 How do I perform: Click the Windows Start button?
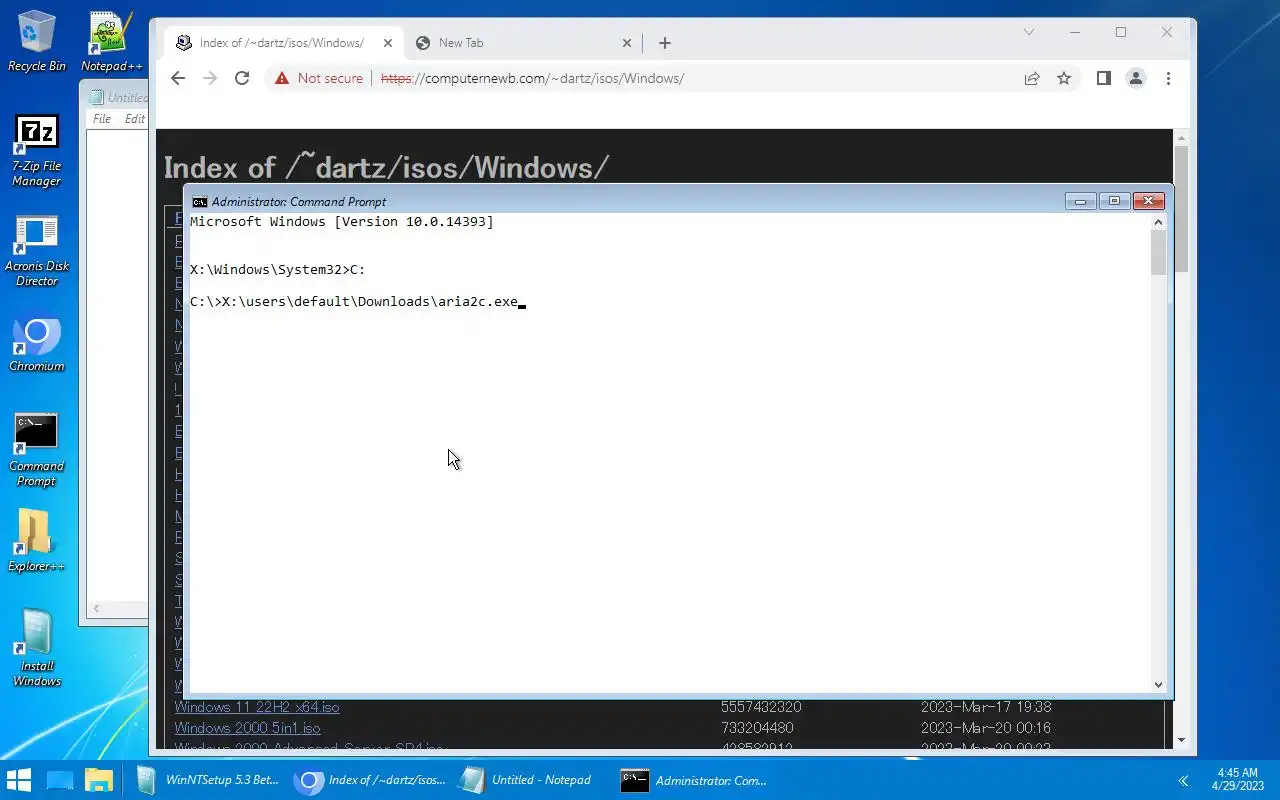19,780
